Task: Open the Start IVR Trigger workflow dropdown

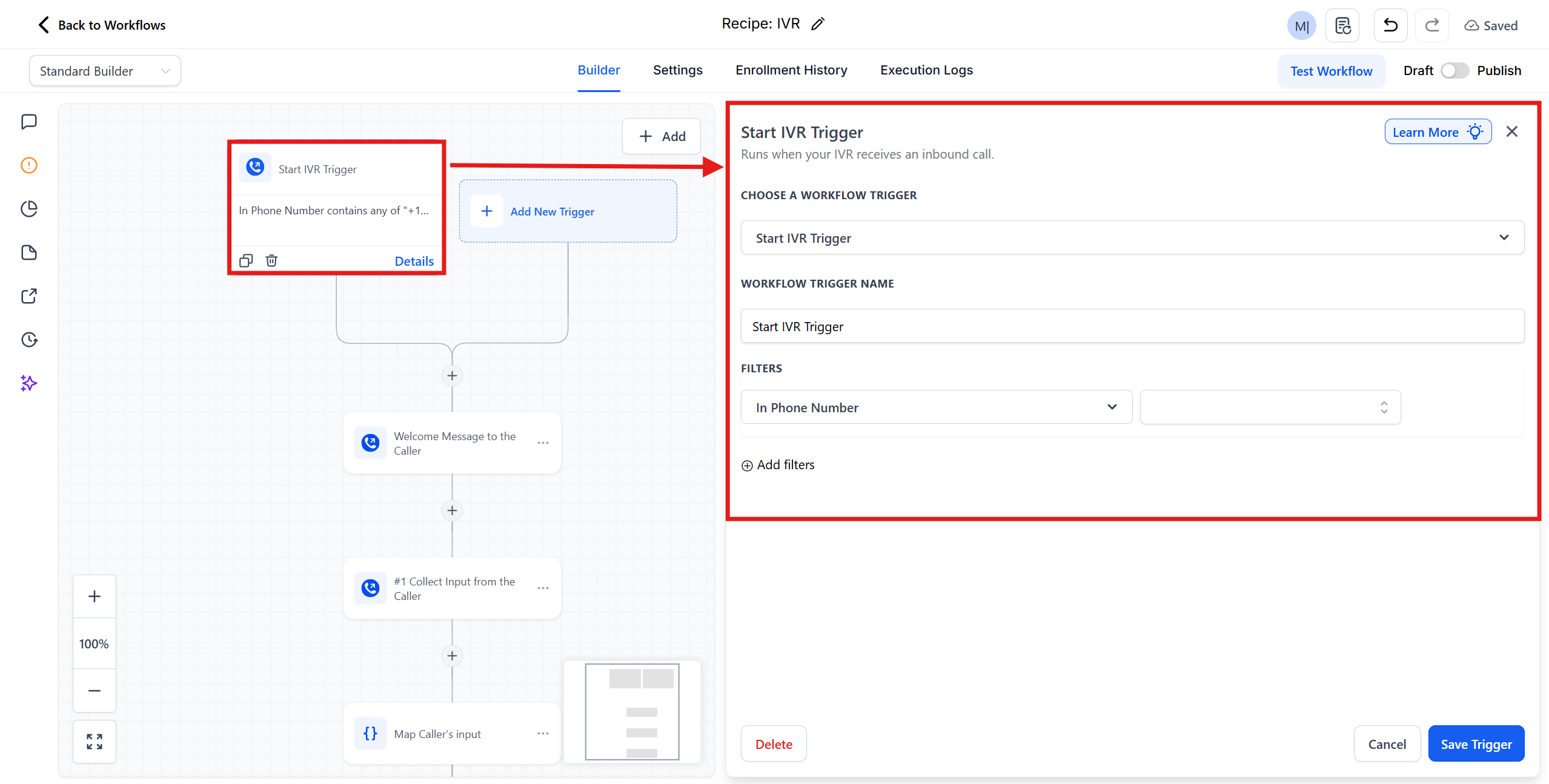Action: 1132,238
